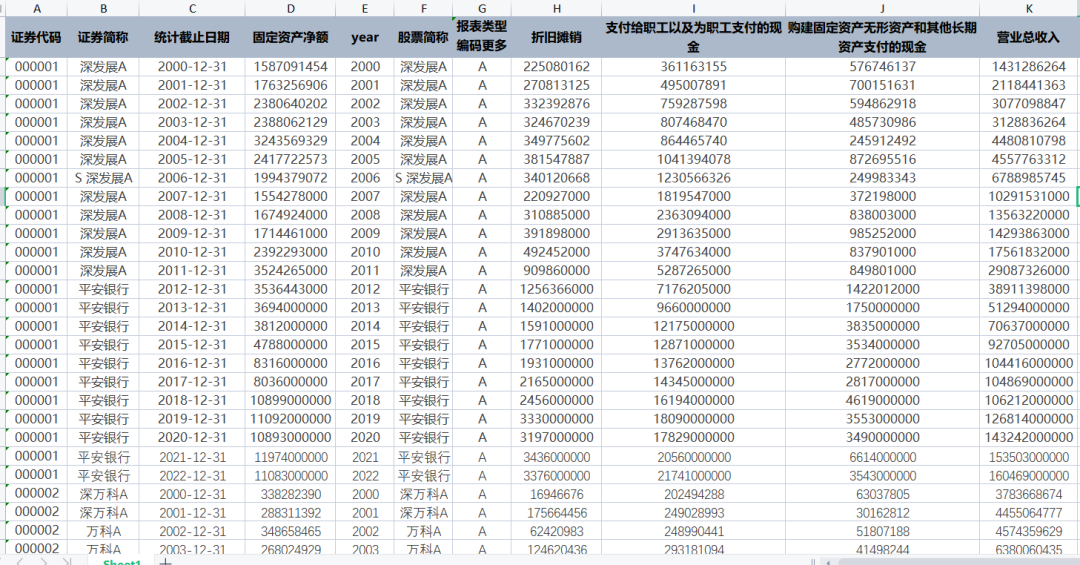This screenshot has height=565, width=1080.
Task: Select revenue cell 10291531000
Action: tap(1029, 197)
